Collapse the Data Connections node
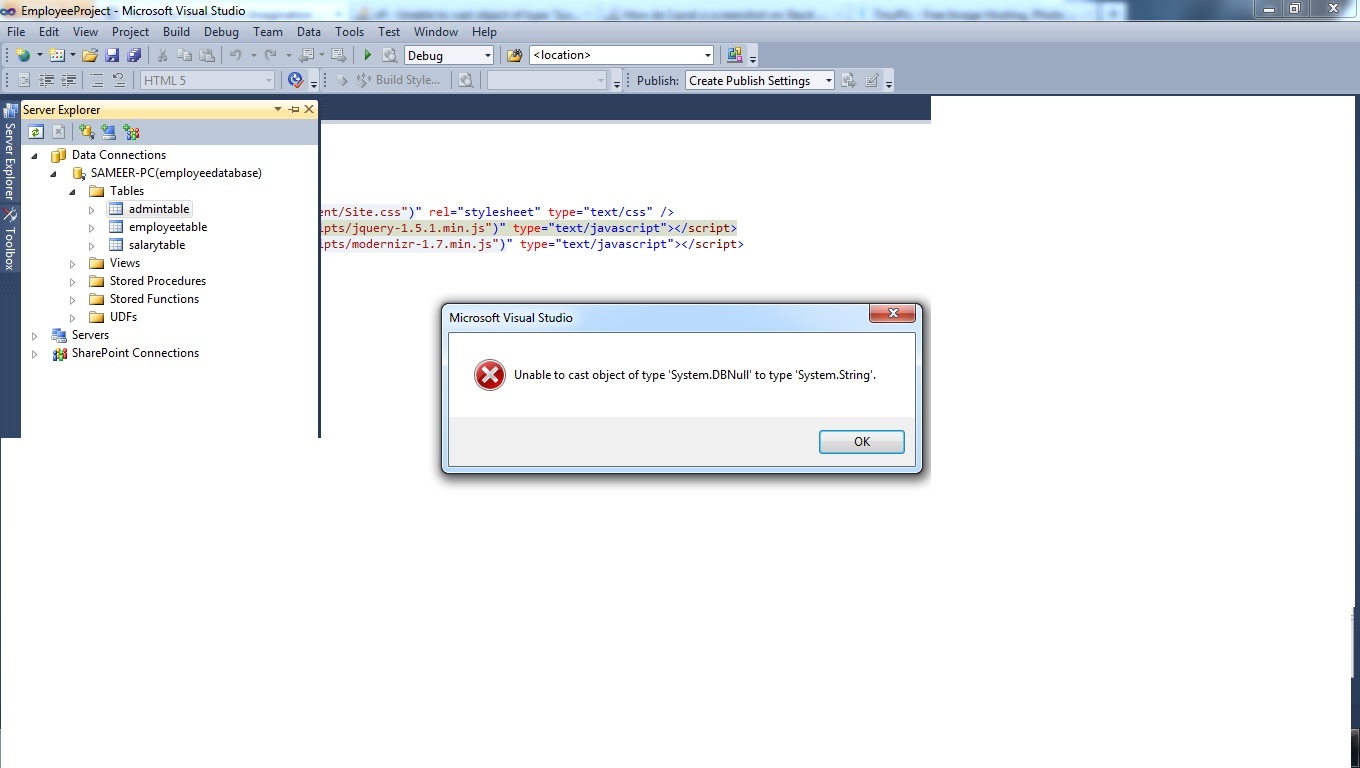 click(35, 155)
